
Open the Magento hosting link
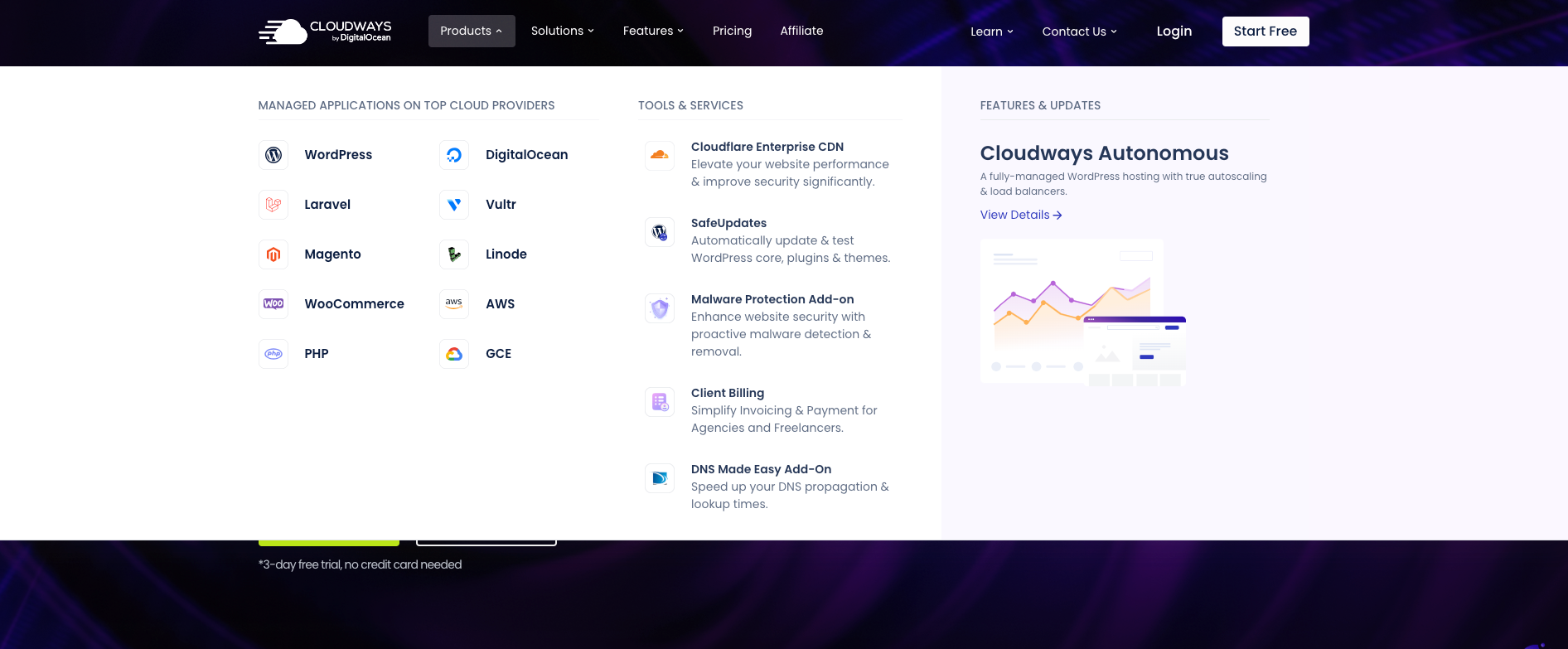[332, 254]
